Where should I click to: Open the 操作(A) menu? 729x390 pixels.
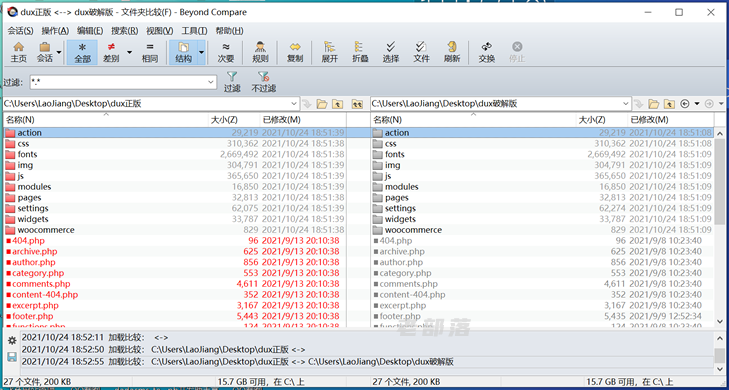tap(55, 31)
